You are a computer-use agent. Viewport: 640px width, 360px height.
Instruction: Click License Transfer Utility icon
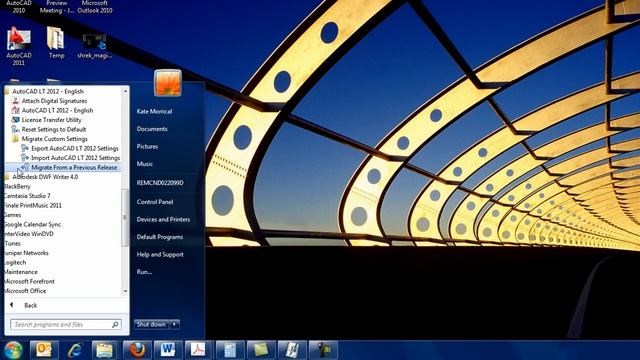point(16,120)
